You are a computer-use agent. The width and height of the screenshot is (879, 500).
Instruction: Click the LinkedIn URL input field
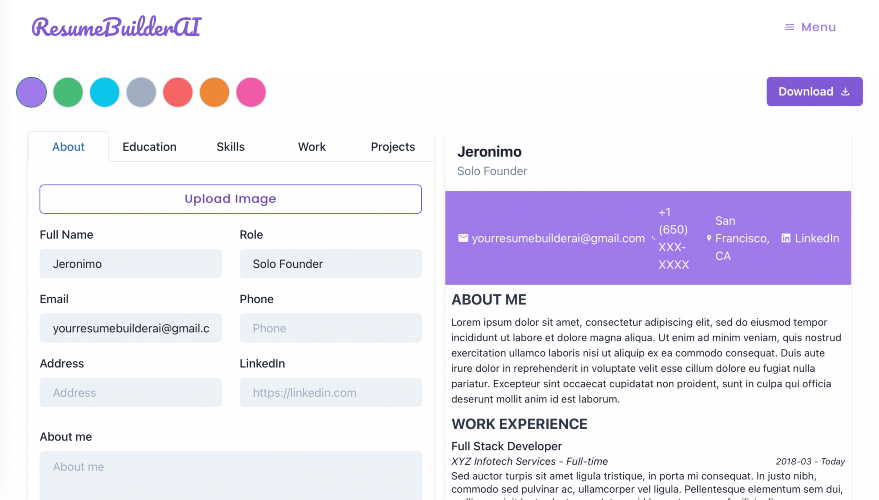331,392
